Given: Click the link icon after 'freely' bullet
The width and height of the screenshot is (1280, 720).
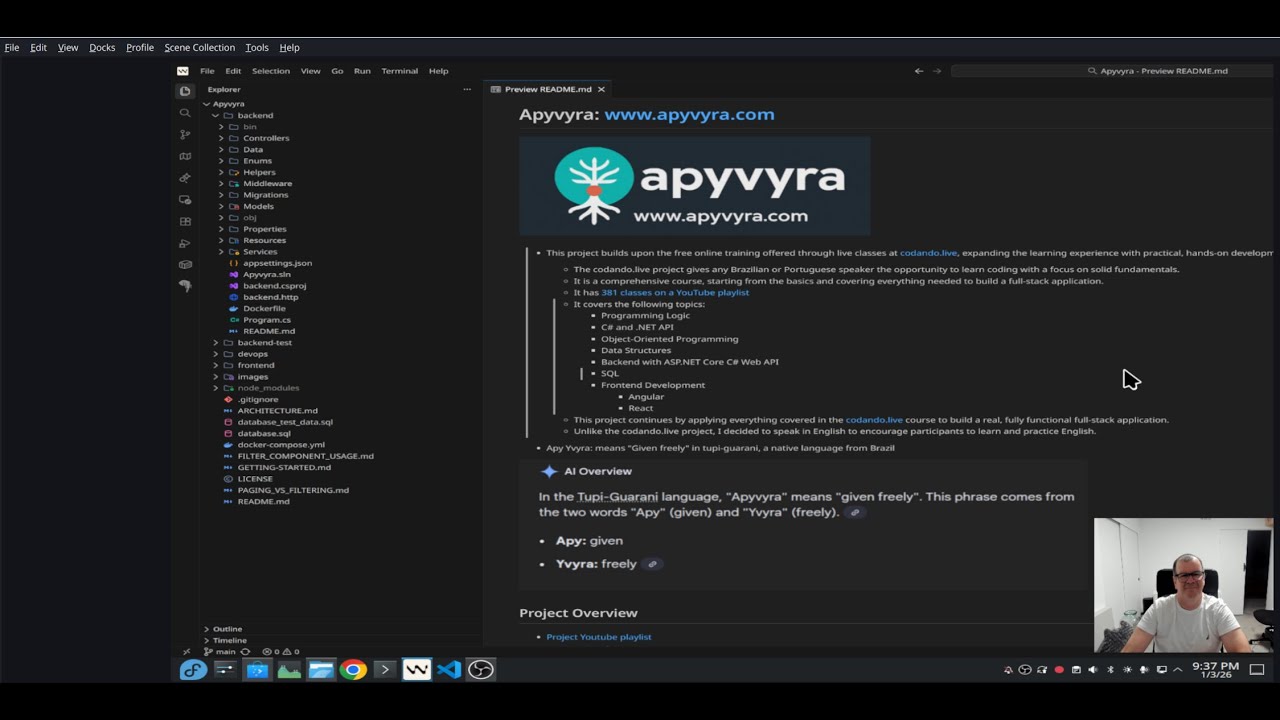Looking at the screenshot, I should (653, 564).
